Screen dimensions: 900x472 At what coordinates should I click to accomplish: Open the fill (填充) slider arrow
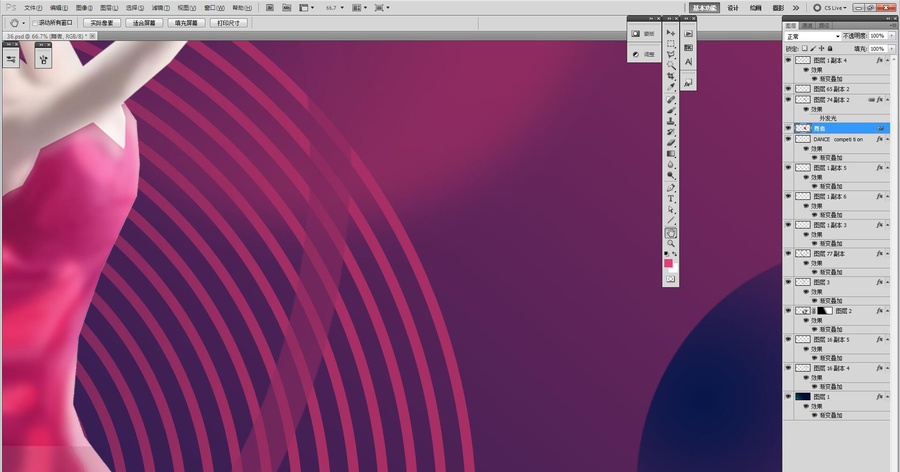(x=891, y=49)
